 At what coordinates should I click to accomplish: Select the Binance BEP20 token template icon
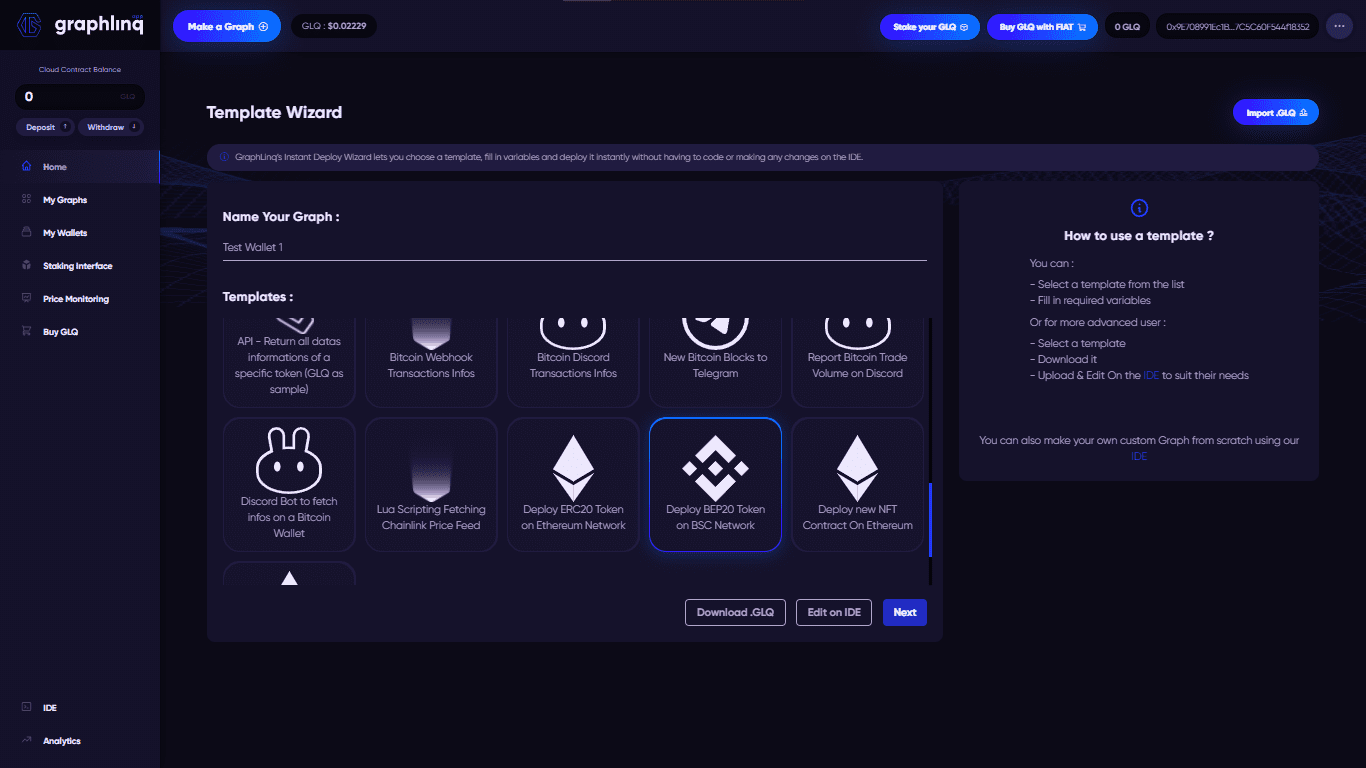point(715,467)
